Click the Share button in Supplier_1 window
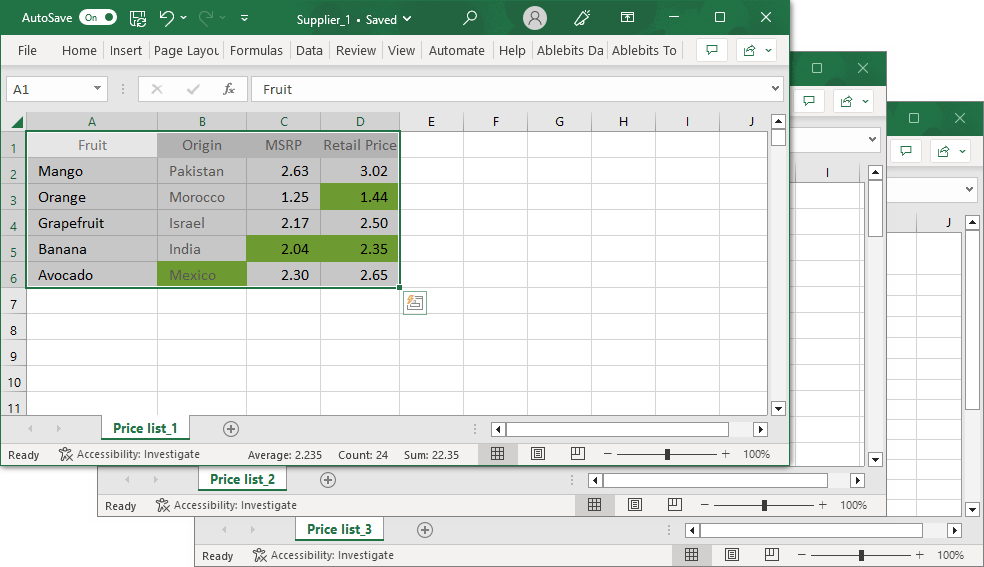Screen dimensions: 984x567 pos(757,50)
